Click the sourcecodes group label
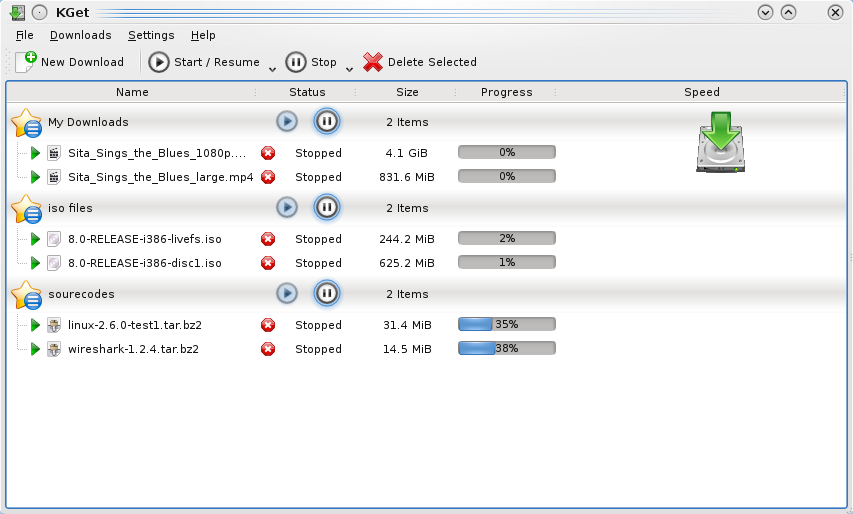853x514 pixels. coord(81,294)
